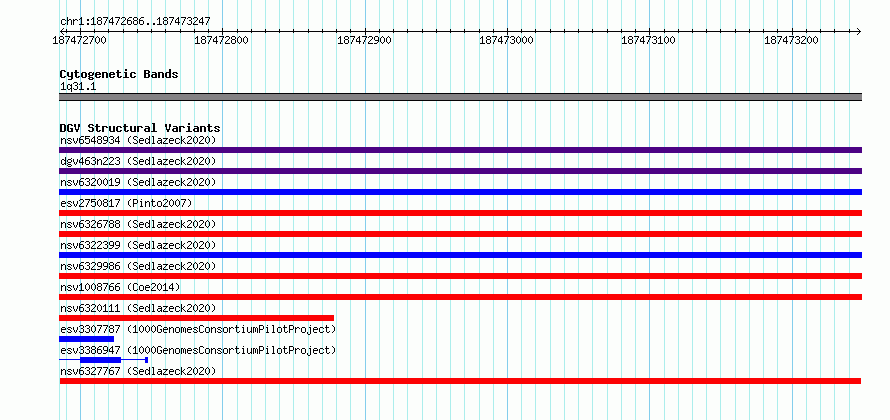Click the thick blue segment under esv3386947
890x420 pixels.
pos(100,360)
